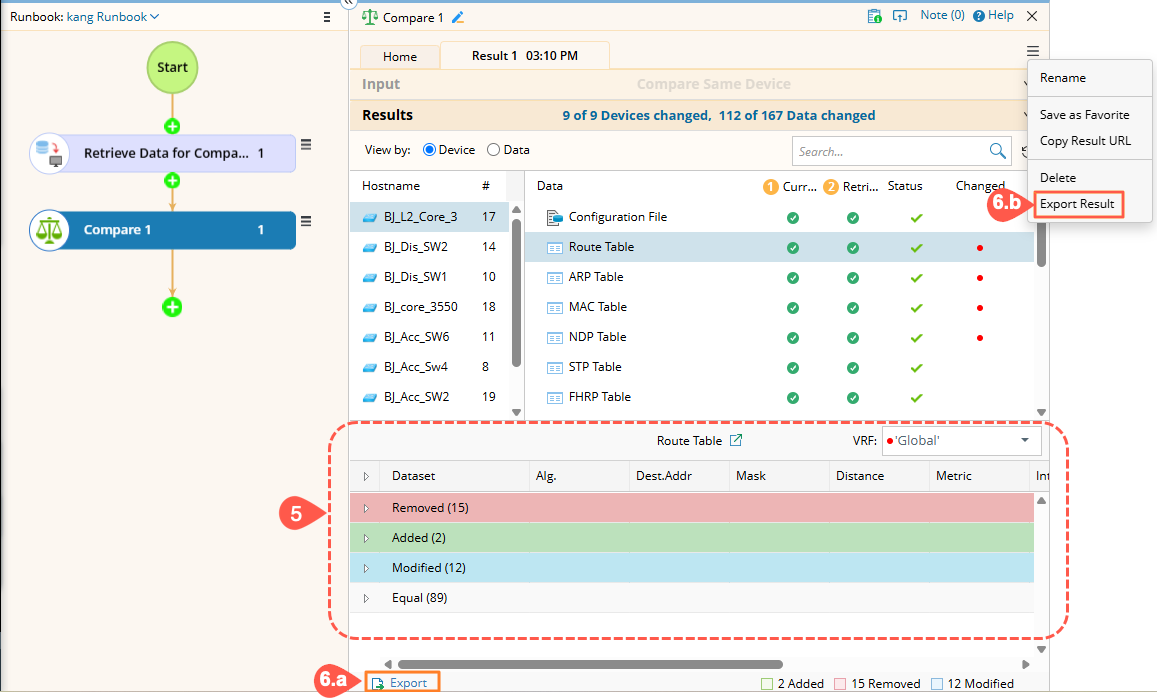The height and width of the screenshot is (700, 1157).
Task: Choose Export Result from the menu
Action: (x=1077, y=204)
